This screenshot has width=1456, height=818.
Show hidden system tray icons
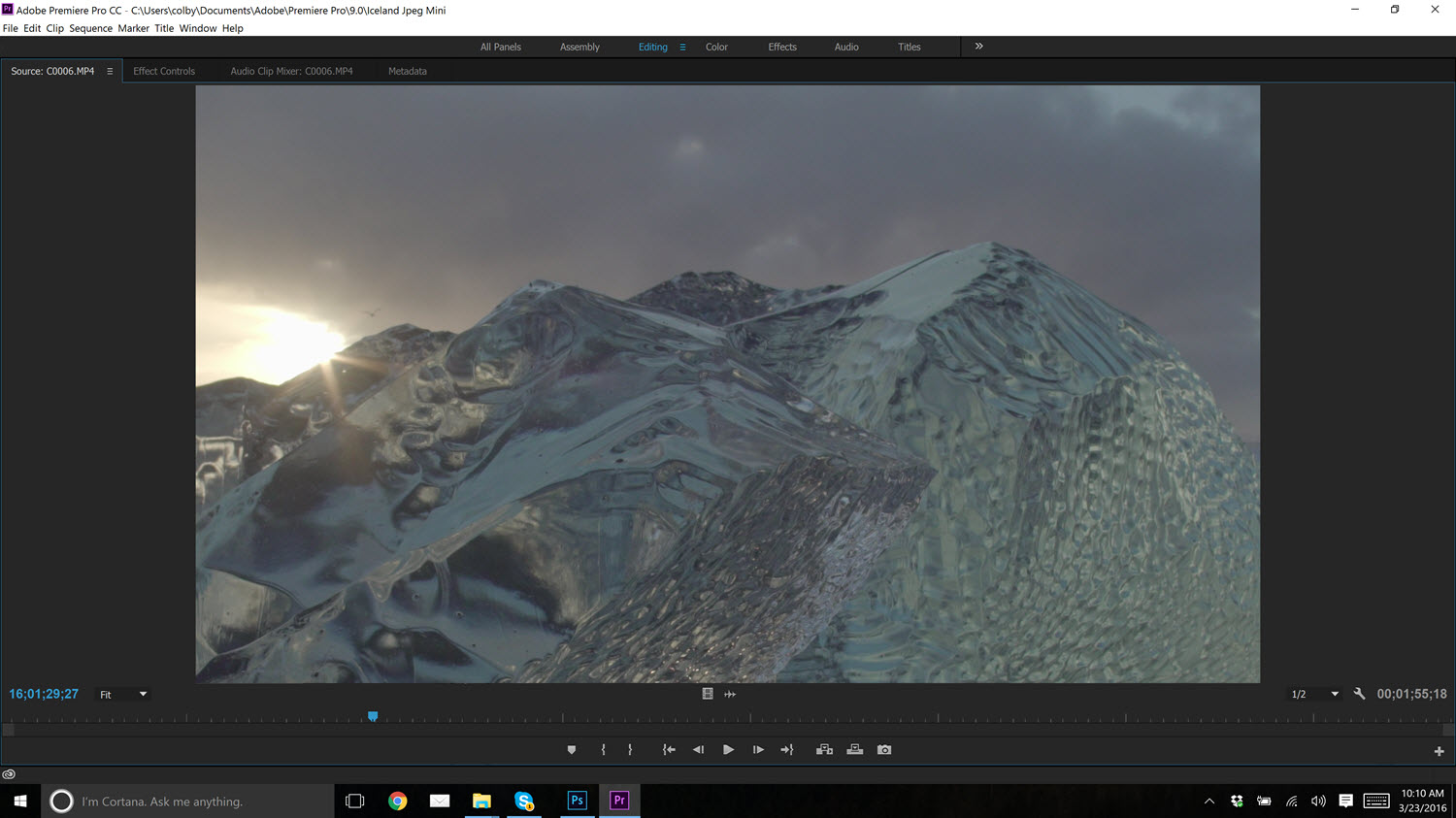tap(1209, 802)
